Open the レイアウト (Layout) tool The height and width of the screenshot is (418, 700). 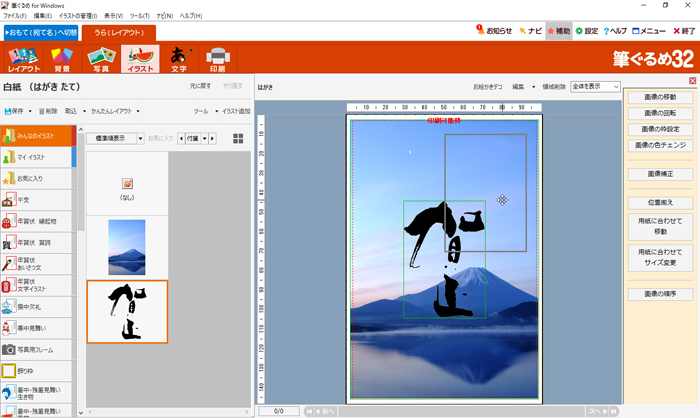[x=23, y=59]
